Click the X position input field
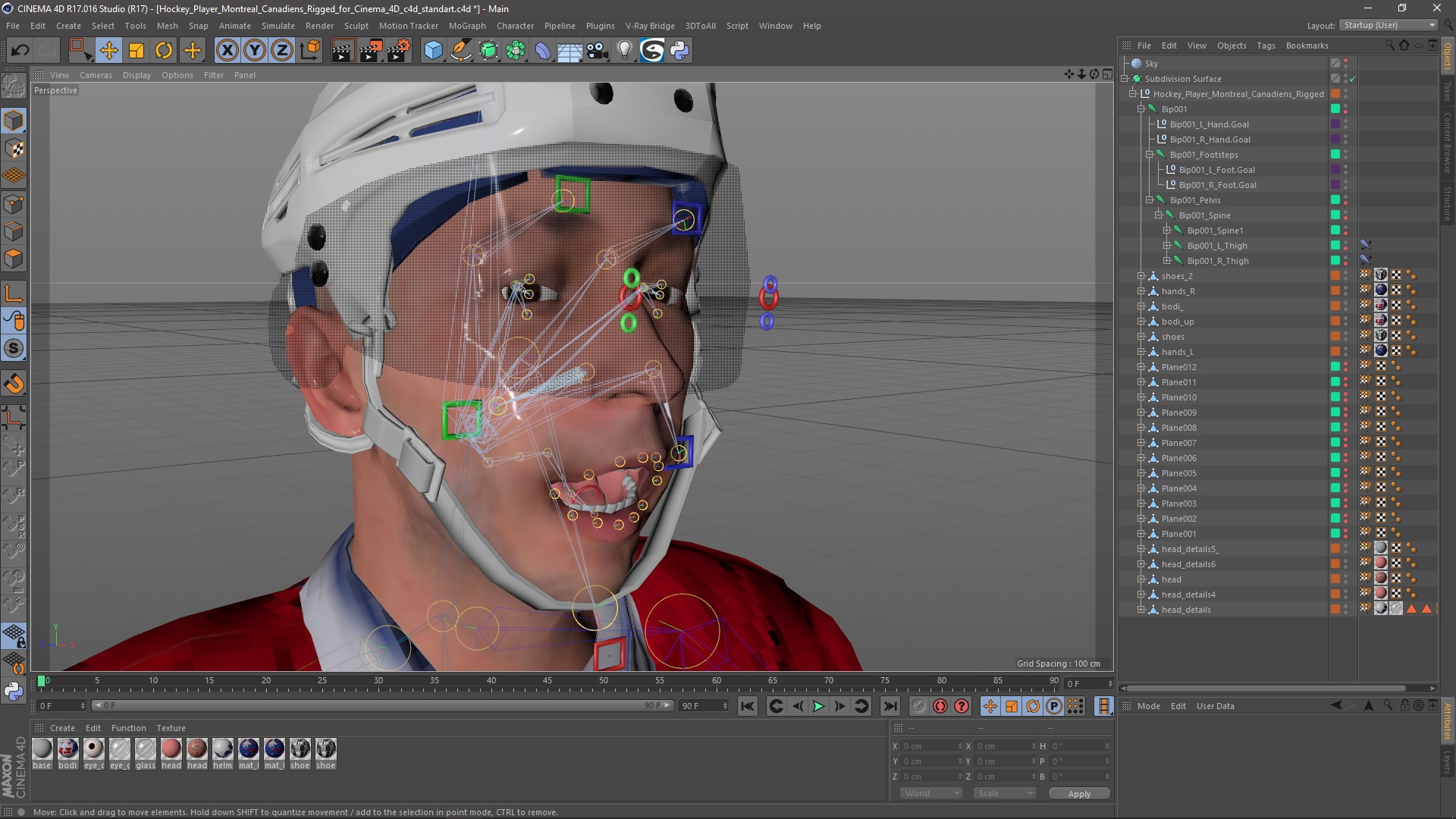Viewport: 1456px width, 819px height. 930,747
